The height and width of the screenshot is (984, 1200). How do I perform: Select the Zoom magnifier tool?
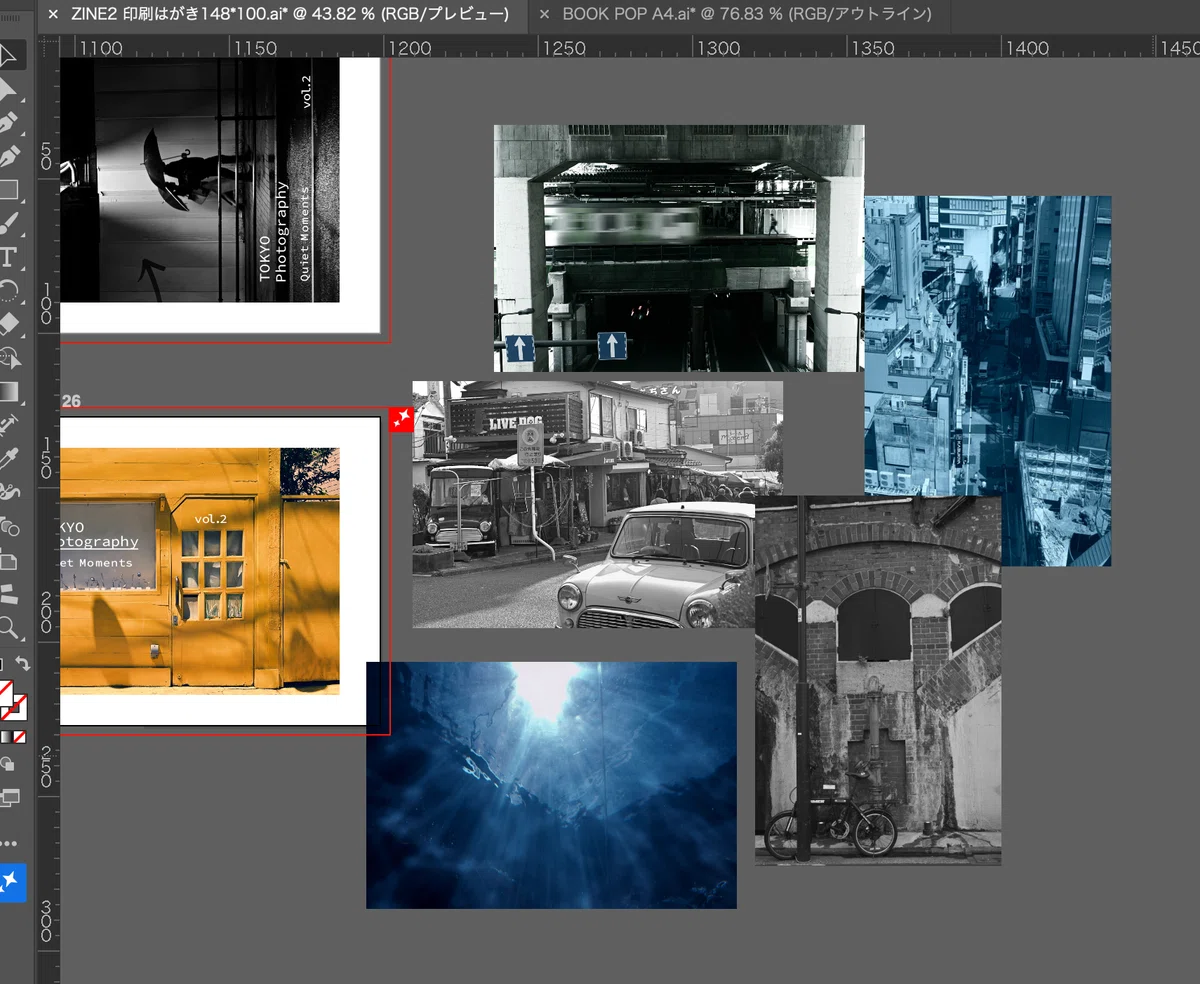coord(9,627)
